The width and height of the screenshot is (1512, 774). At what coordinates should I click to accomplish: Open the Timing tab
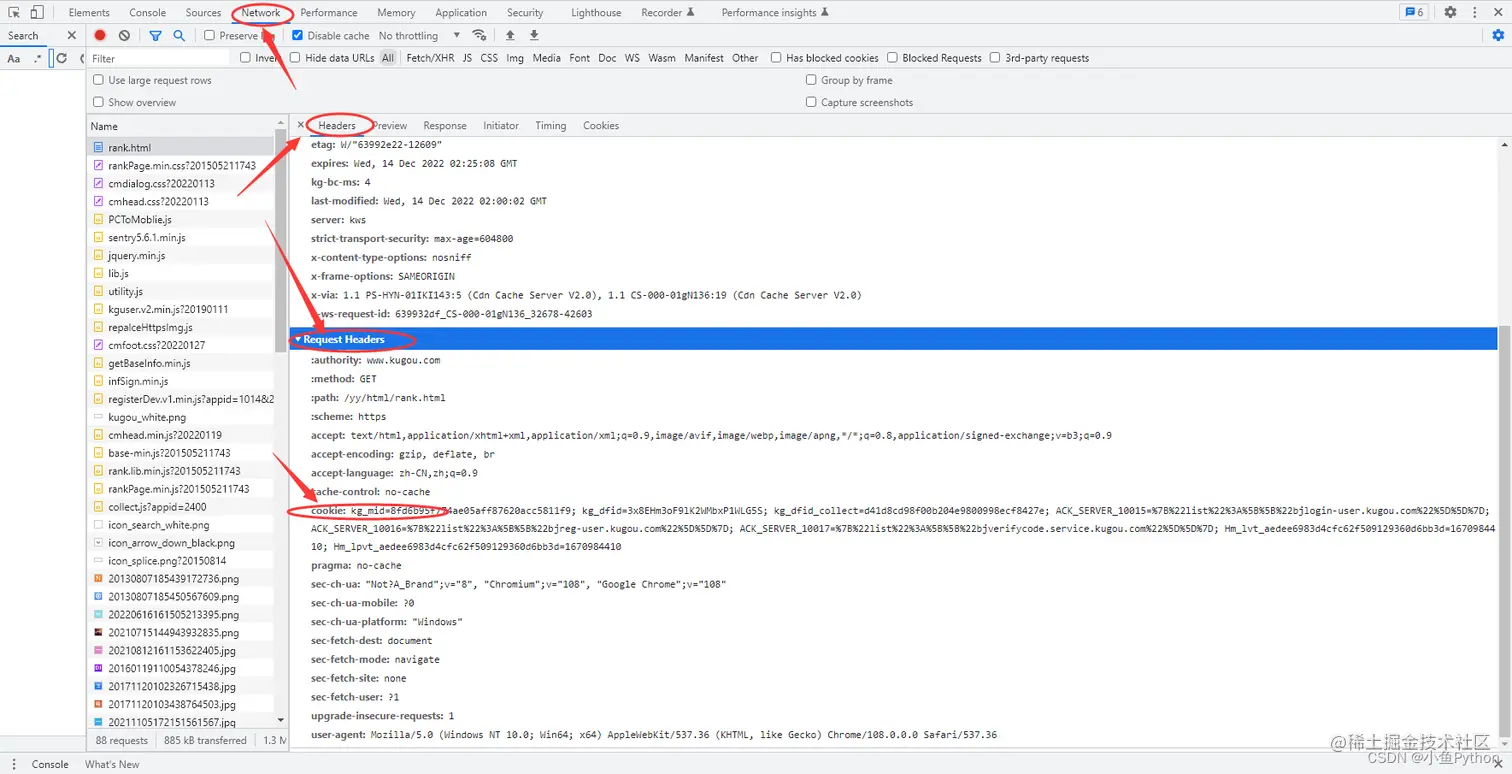click(550, 125)
